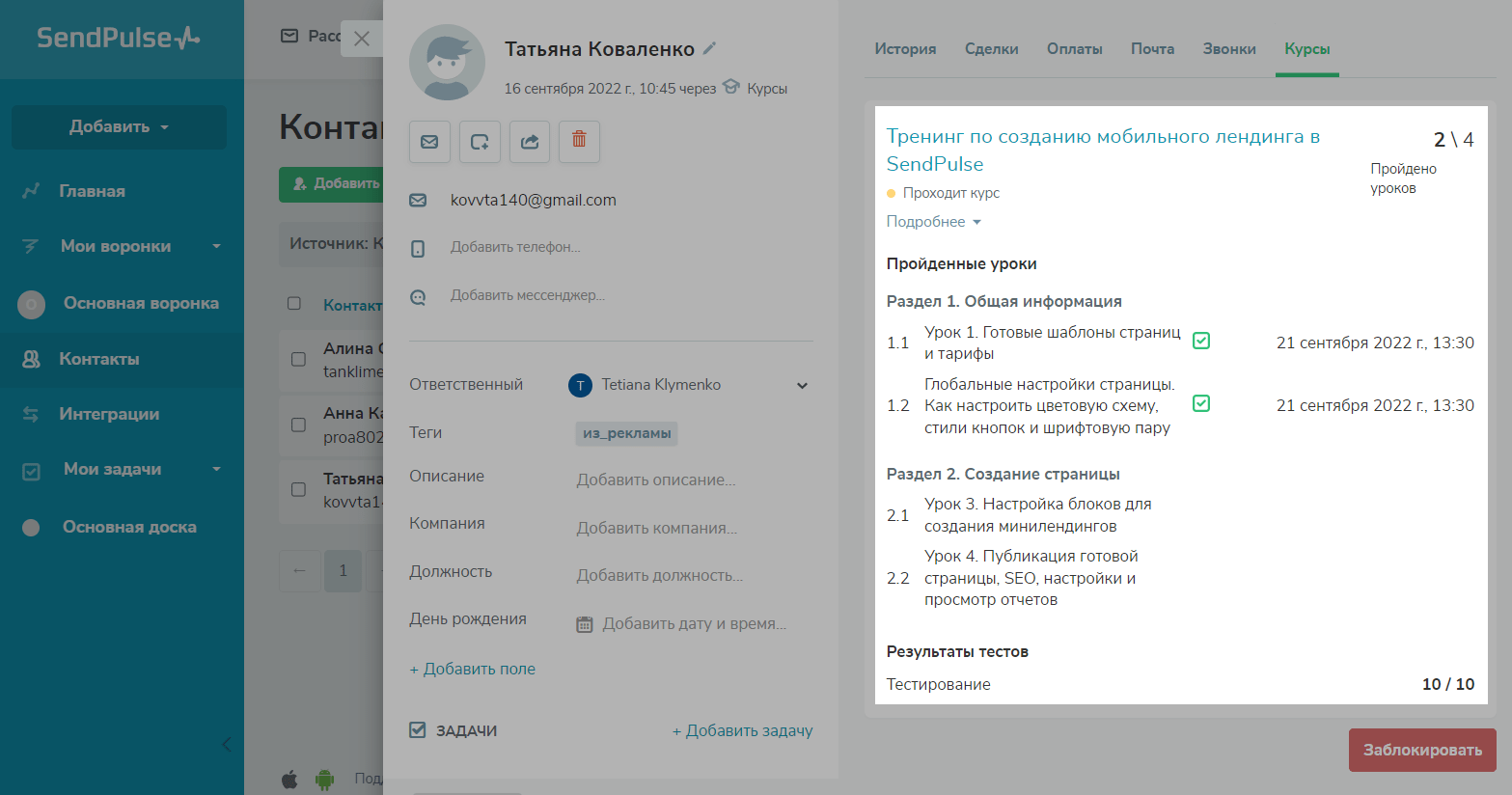Check the select-all contacts header checkbox
1512x795 pixels.
click(x=294, y=304)
